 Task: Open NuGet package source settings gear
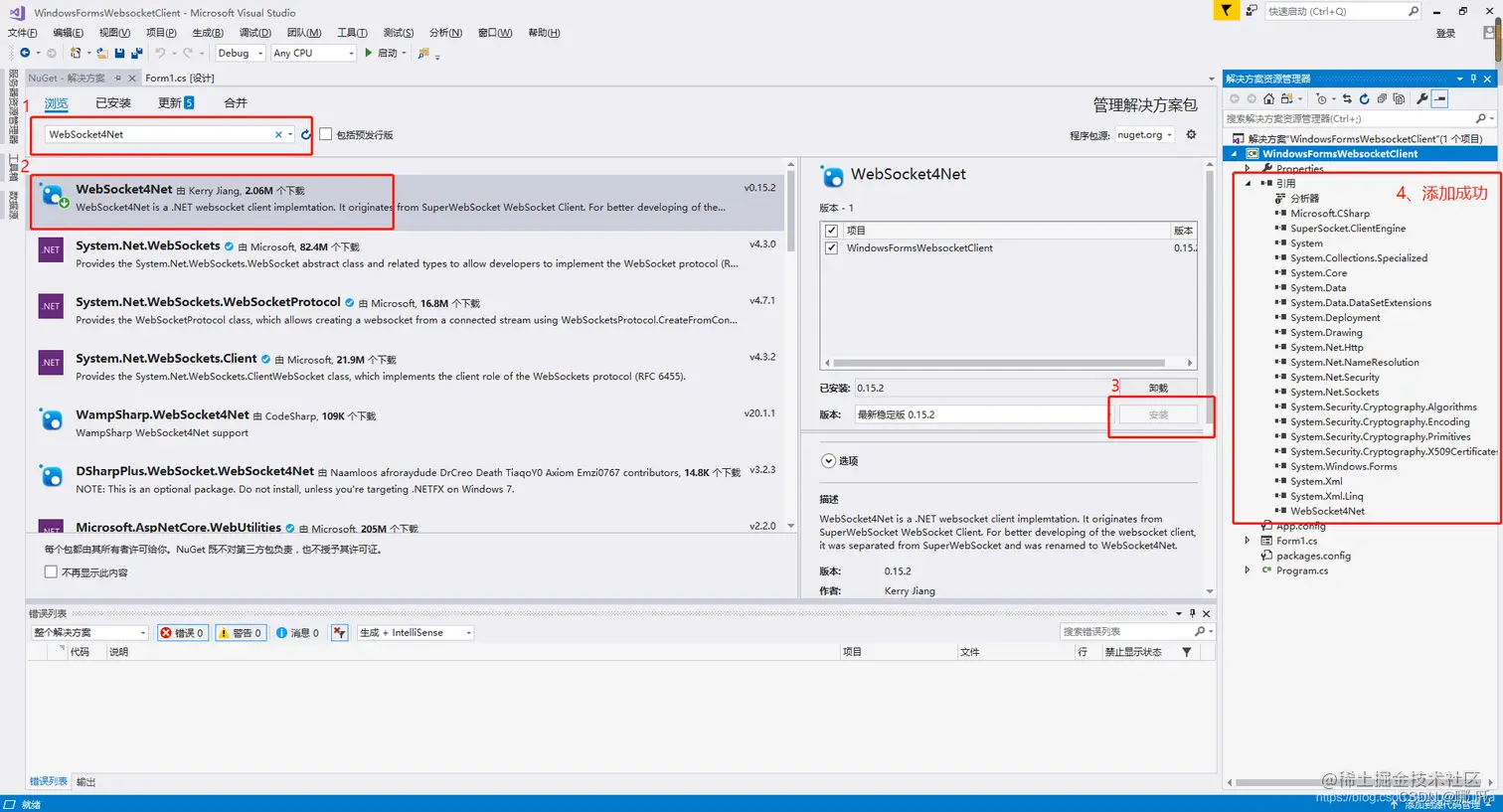(1191, 134)
